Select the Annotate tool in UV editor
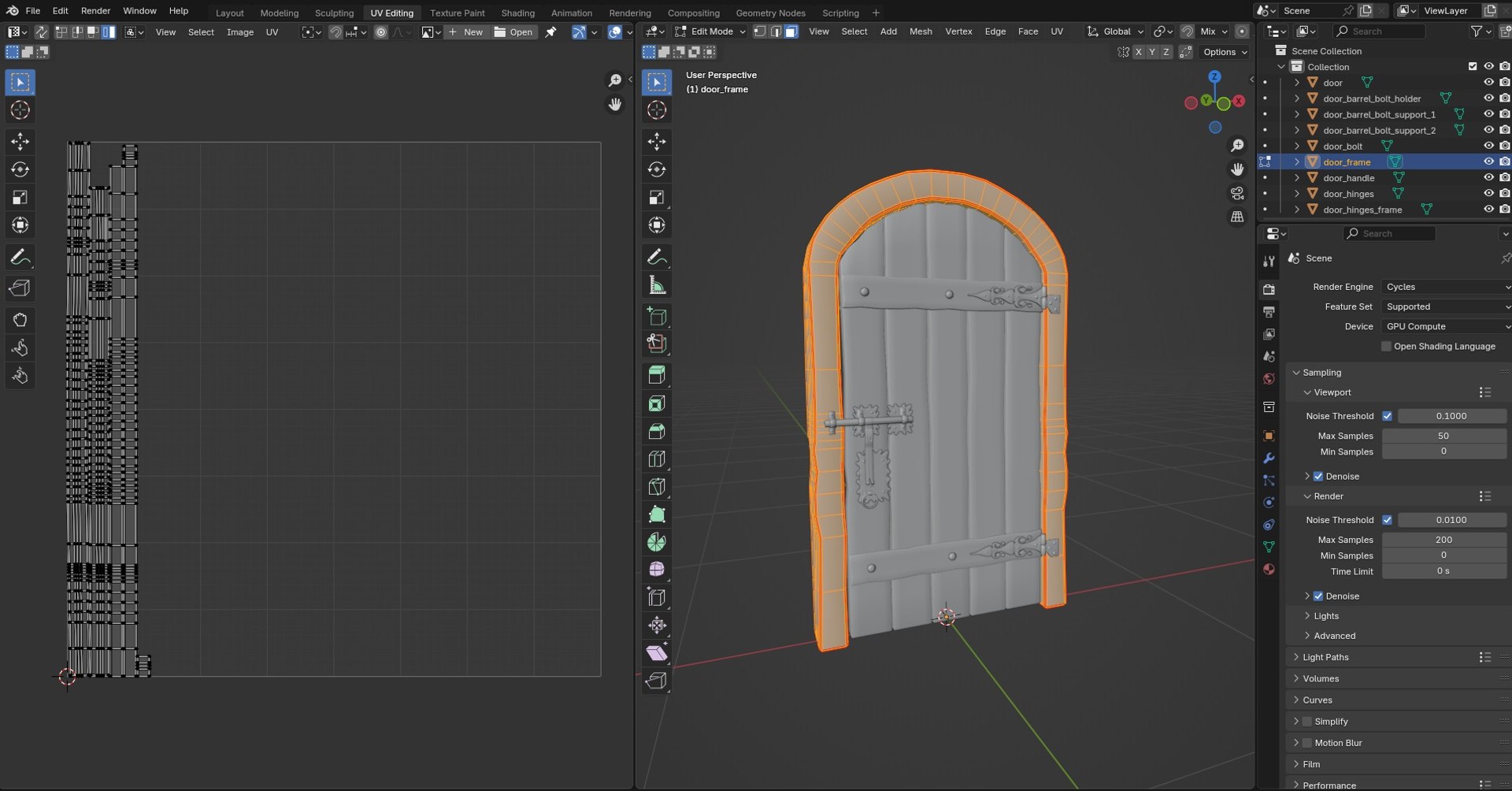 20,258
